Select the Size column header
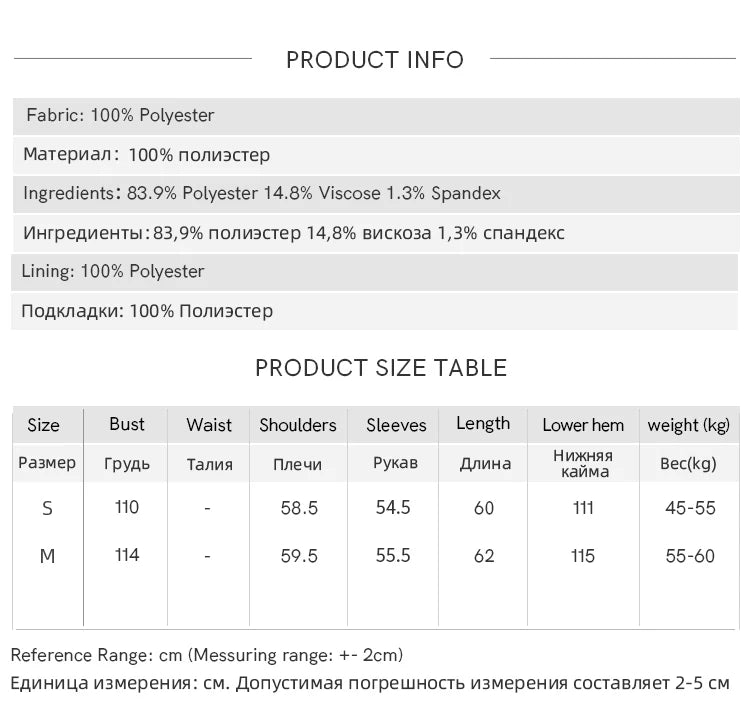 point(44,425)
